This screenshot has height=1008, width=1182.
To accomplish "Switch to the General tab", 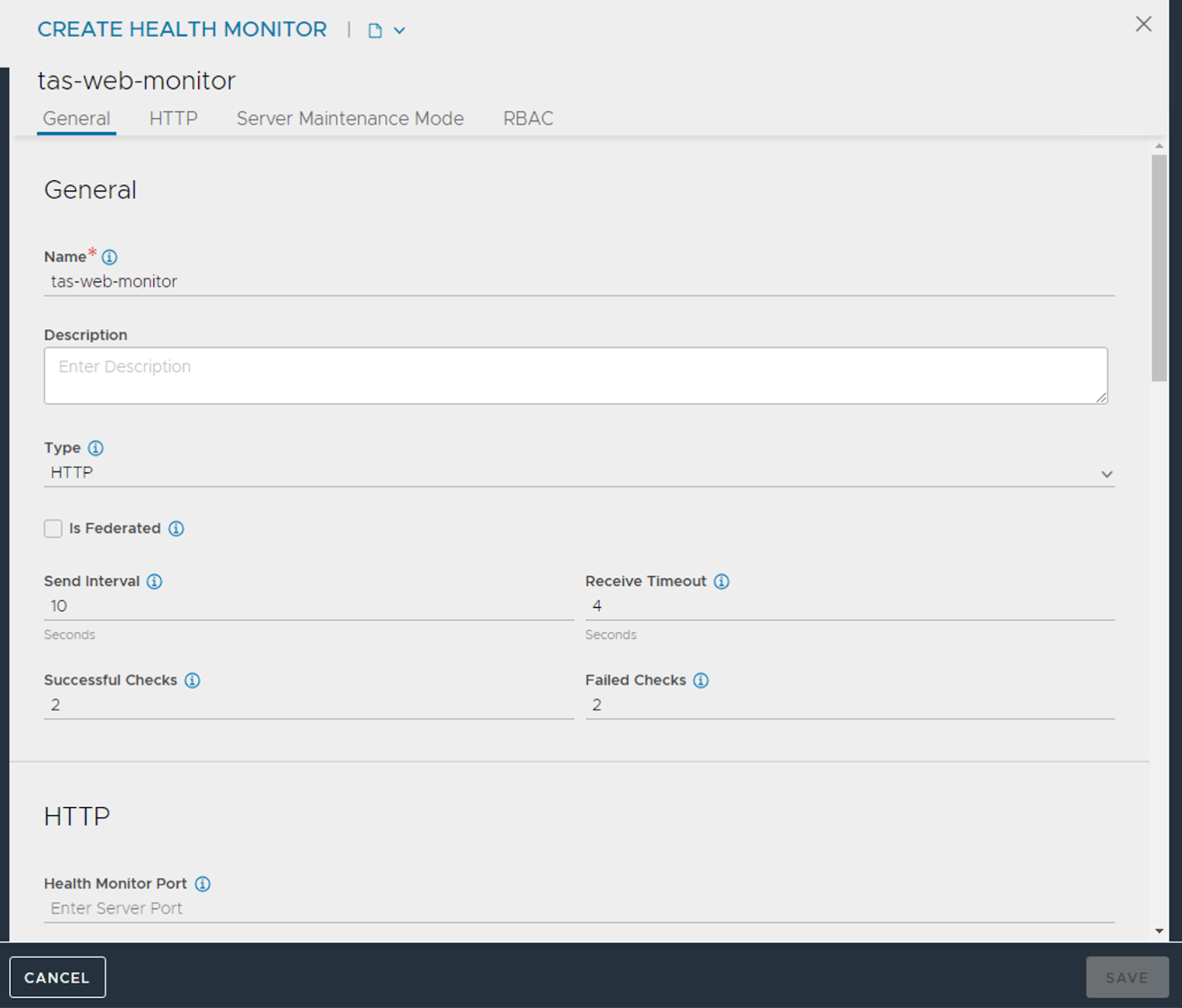I will click(x=76, y=118).
